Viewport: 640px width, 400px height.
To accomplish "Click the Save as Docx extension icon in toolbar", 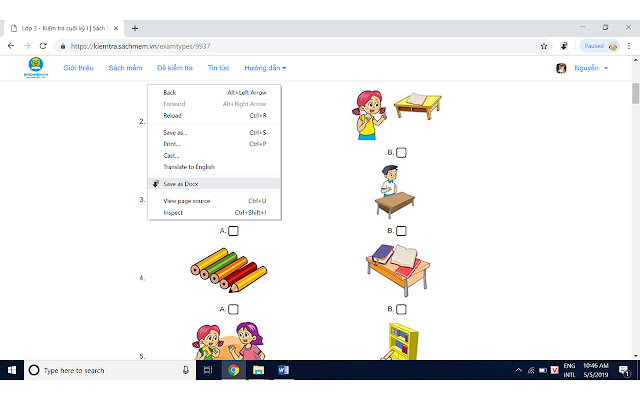I will [564, 46].
